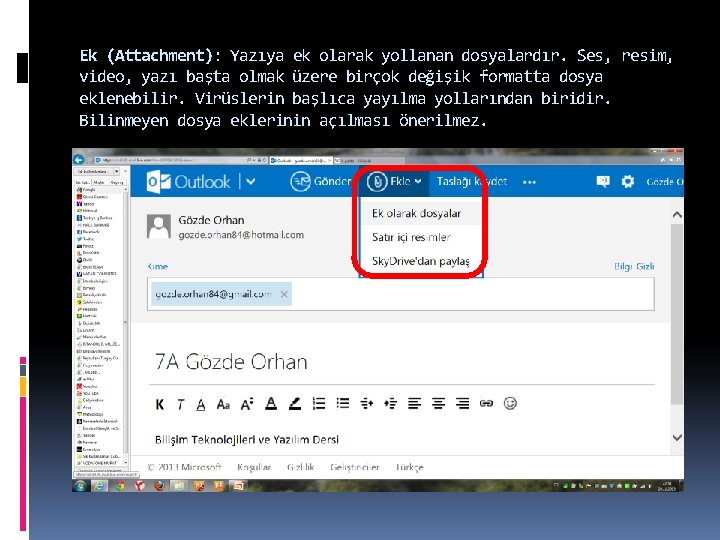
Task: Switch to the Outlook browser tab
Action: click(300, 161)
